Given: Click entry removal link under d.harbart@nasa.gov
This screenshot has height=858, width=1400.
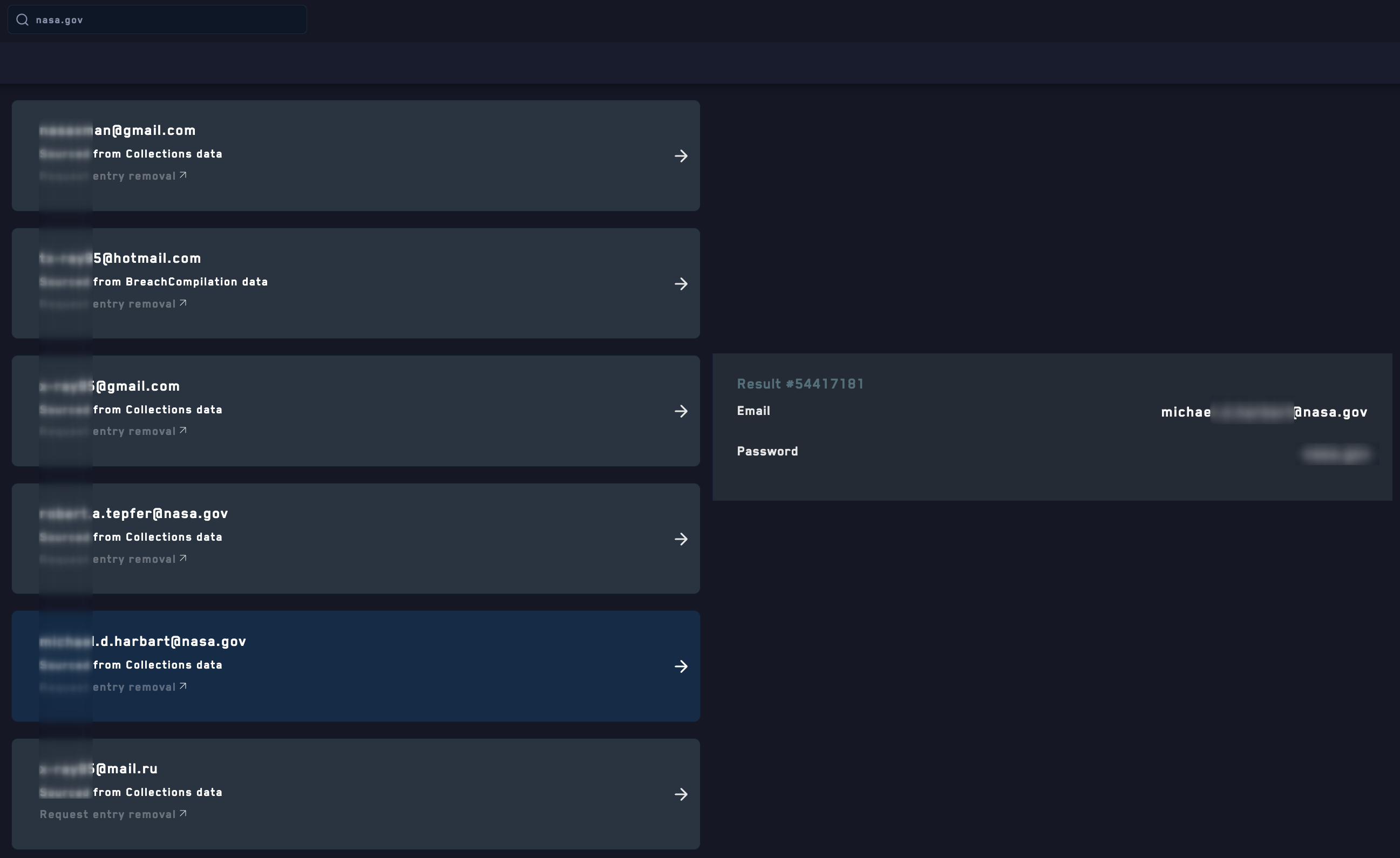Looking at the screenshot, I should [134, 687].
